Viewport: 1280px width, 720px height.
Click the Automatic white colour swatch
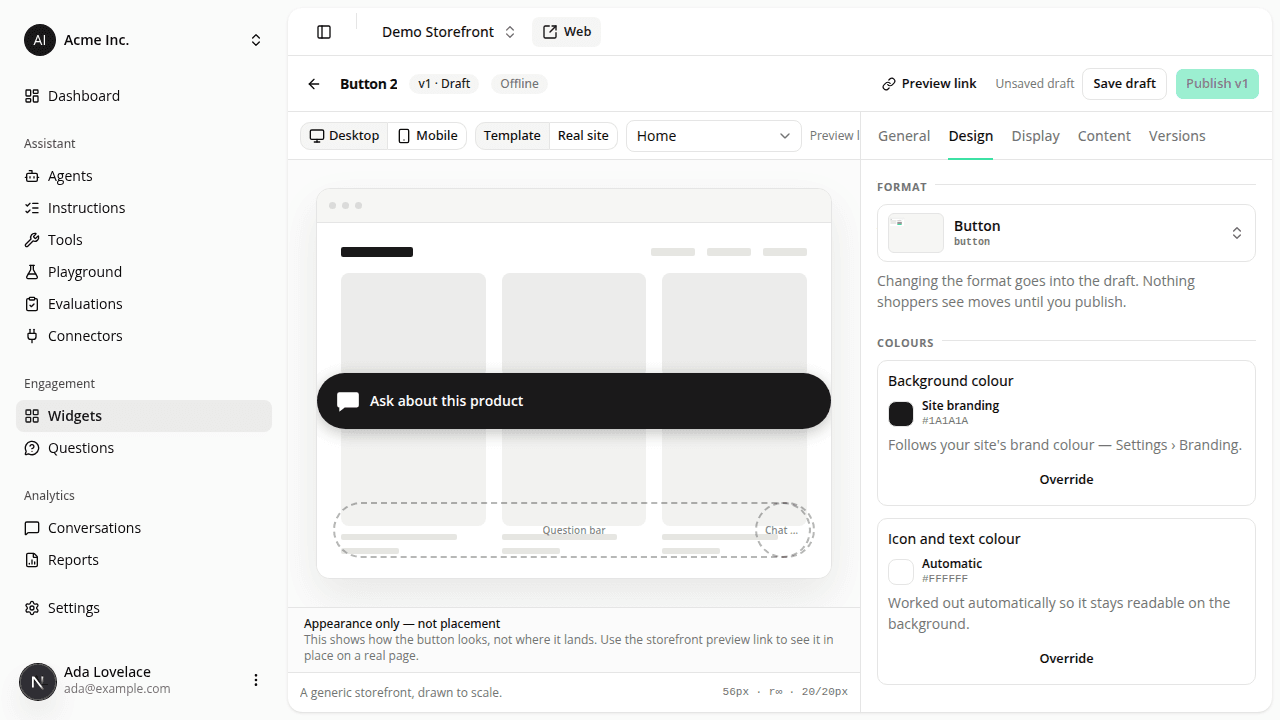[x=901, y=572]
